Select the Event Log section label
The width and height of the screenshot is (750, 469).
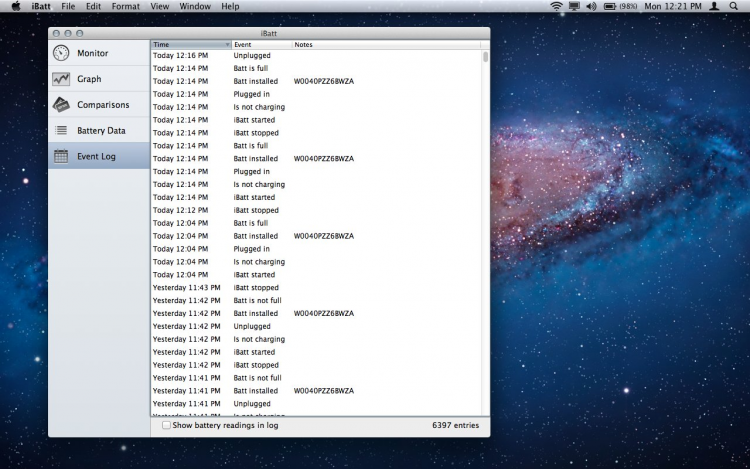tap(96, 156)
